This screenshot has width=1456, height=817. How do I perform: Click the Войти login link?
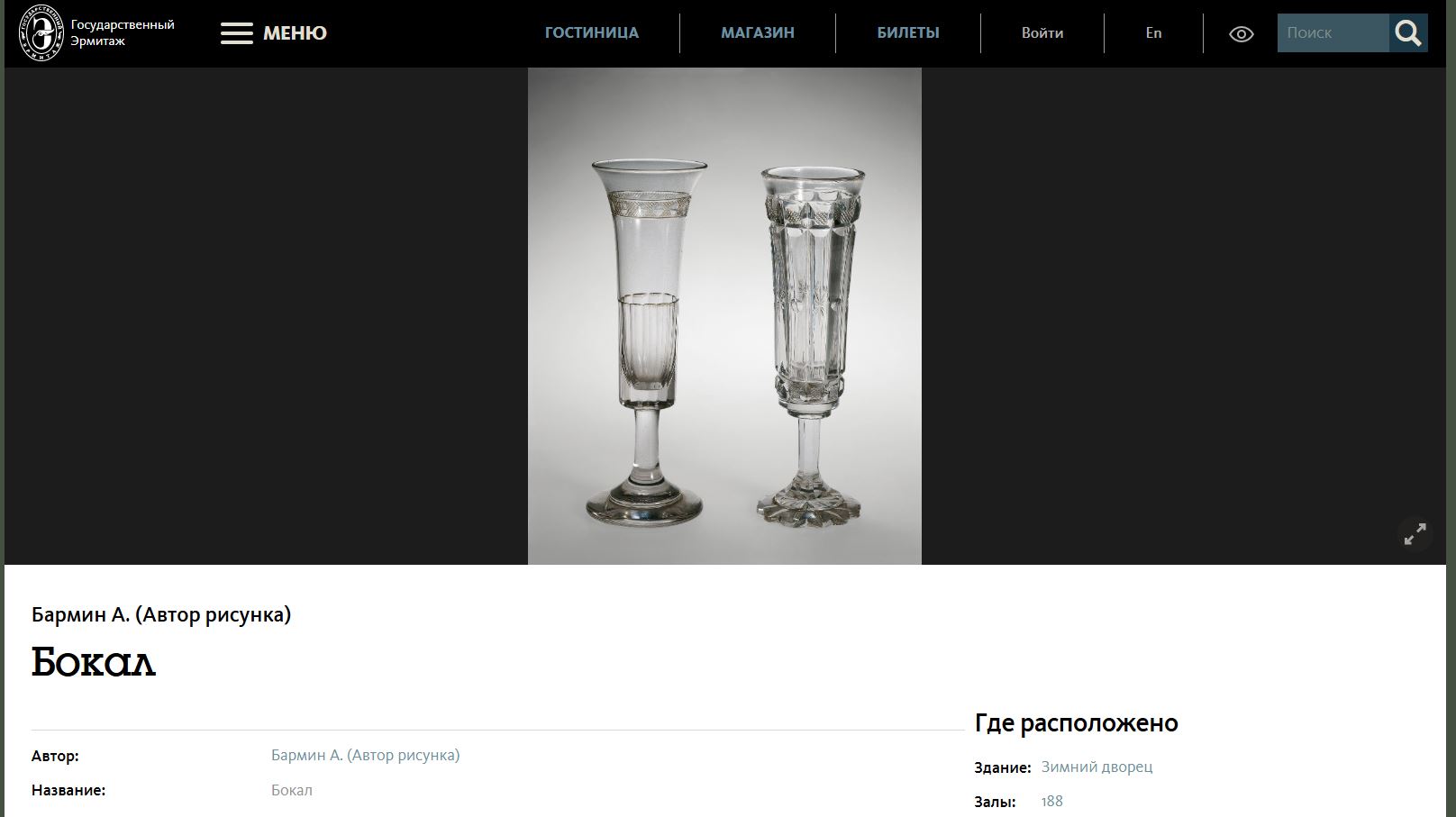[x=1042, y=33]
